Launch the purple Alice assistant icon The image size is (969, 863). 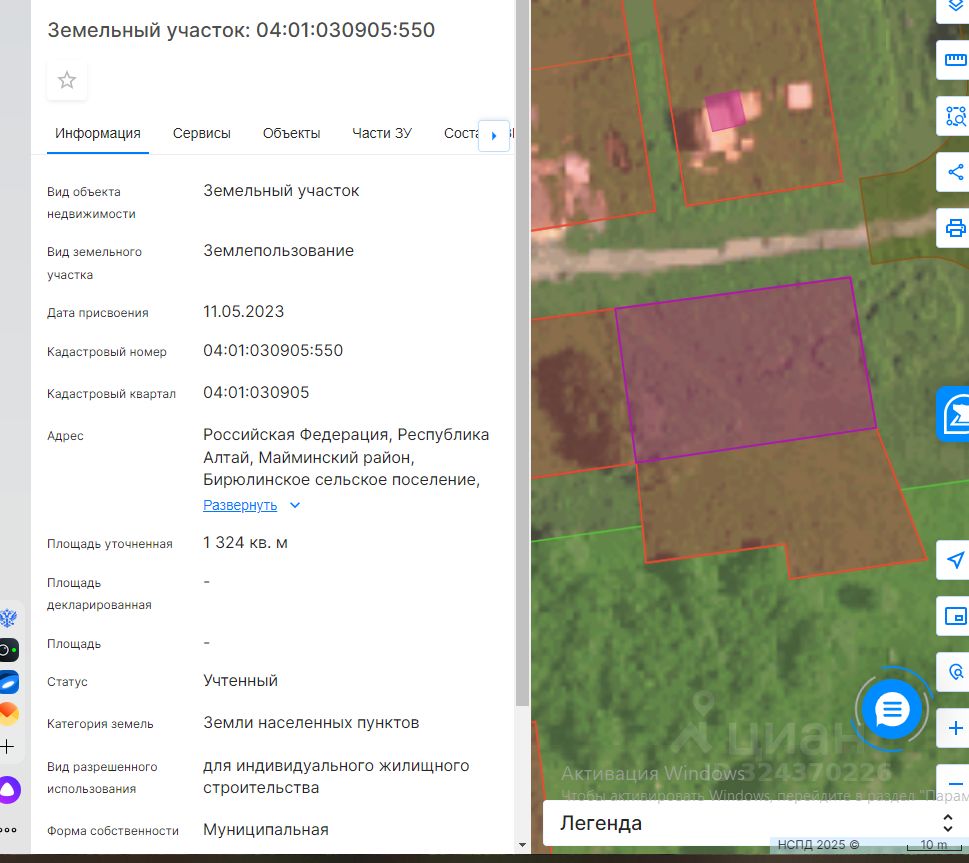[x=9, y=789]
